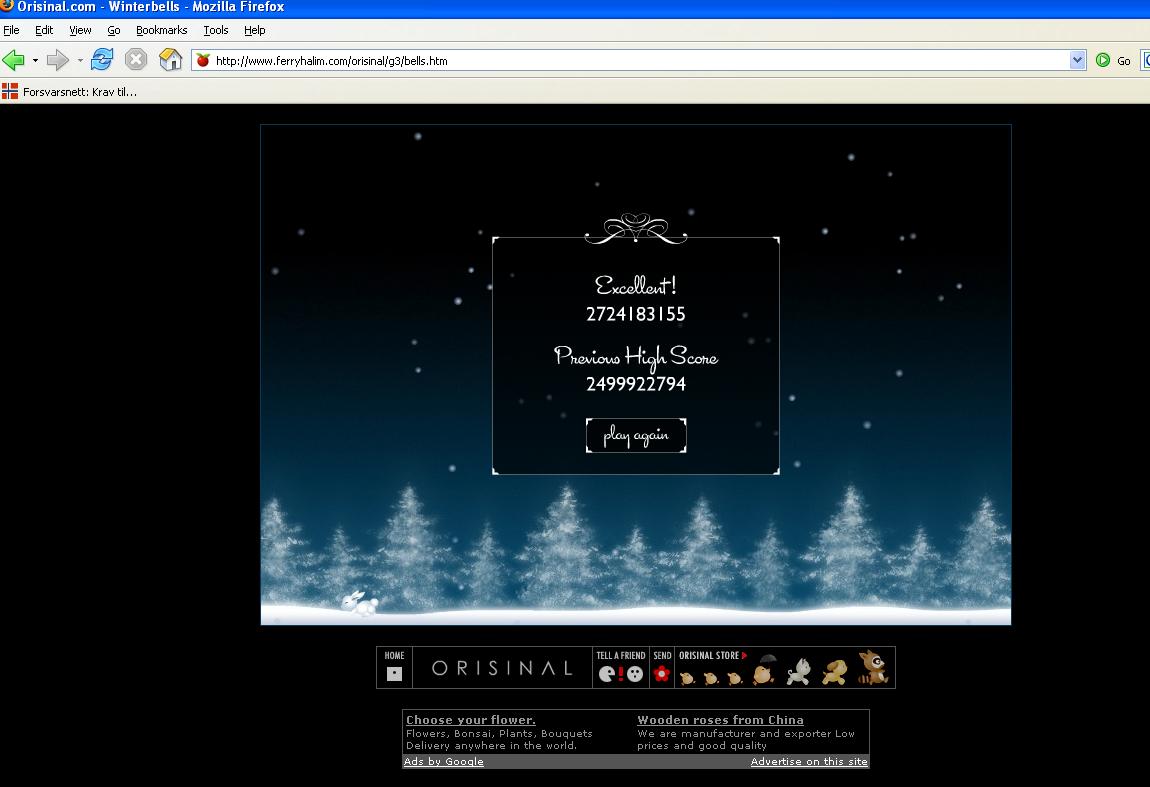
Task: Click the Tell a Friend faces icon
Action: coord(620,673)
